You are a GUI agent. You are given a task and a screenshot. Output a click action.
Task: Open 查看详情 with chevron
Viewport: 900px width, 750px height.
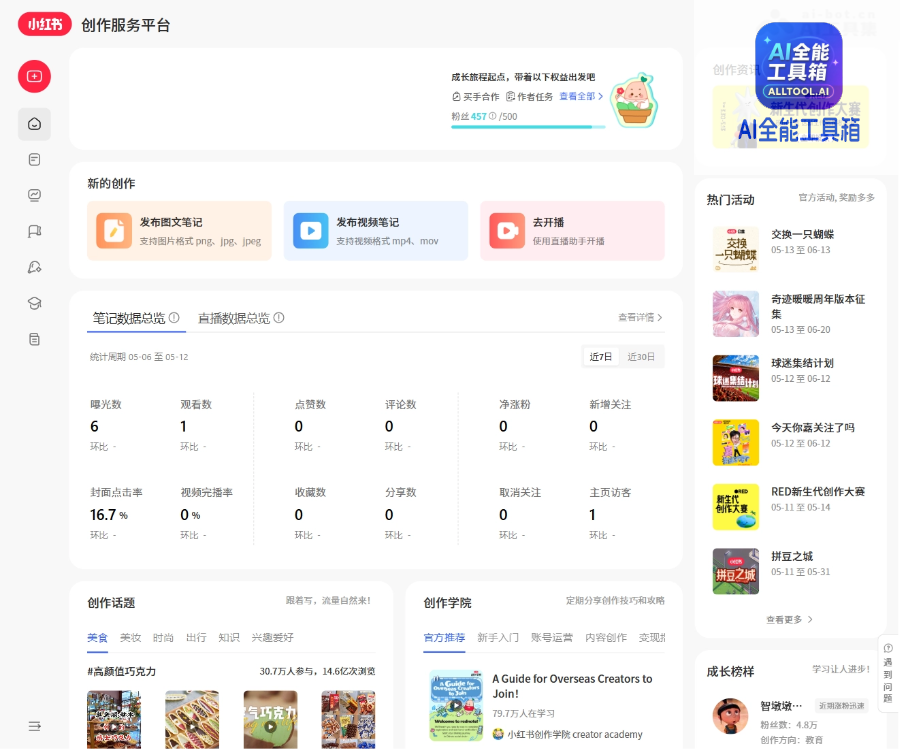(640, 317)
